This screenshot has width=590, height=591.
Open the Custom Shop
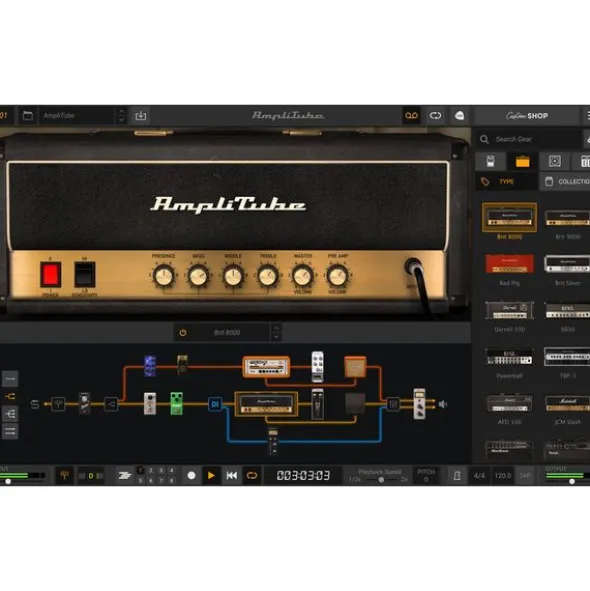527,116
